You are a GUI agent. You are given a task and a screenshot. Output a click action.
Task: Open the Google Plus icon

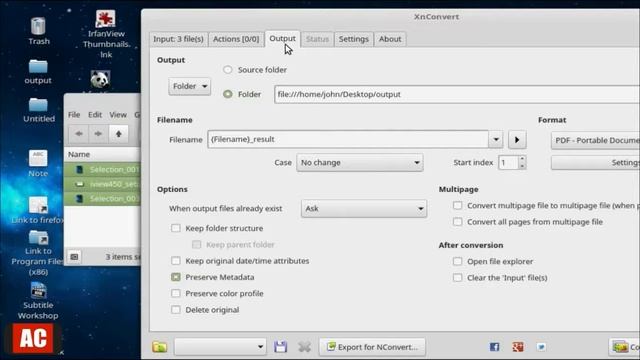pyautogui.click(x=518, y=347)
